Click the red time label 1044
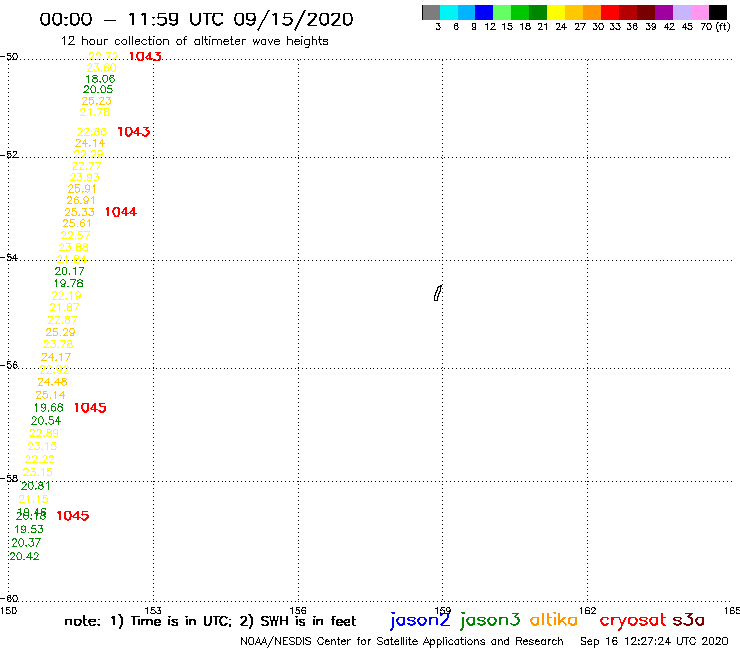 coord(121,212)
